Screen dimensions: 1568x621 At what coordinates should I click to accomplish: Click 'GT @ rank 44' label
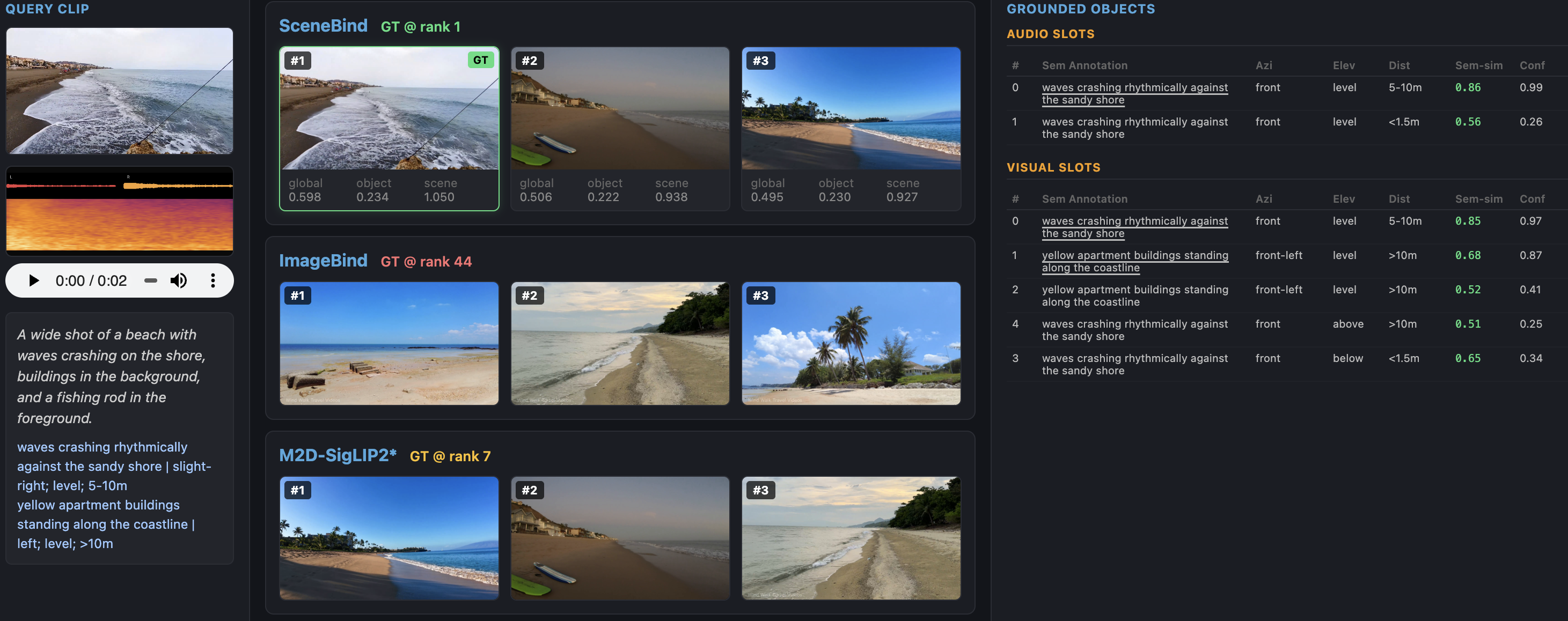426,262
